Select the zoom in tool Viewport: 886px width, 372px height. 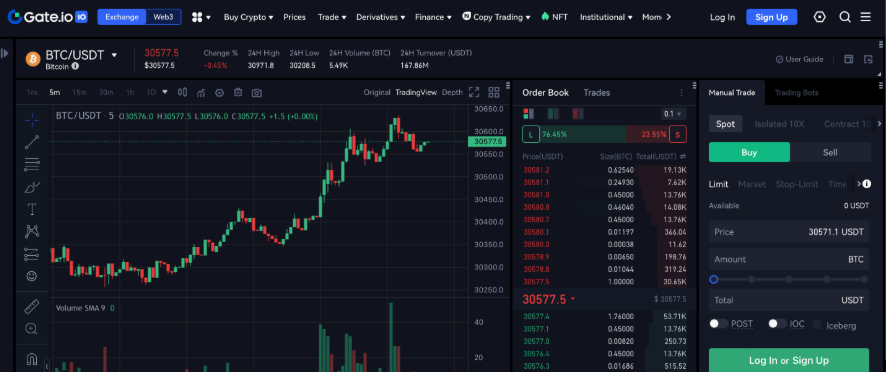coord(32,328)
